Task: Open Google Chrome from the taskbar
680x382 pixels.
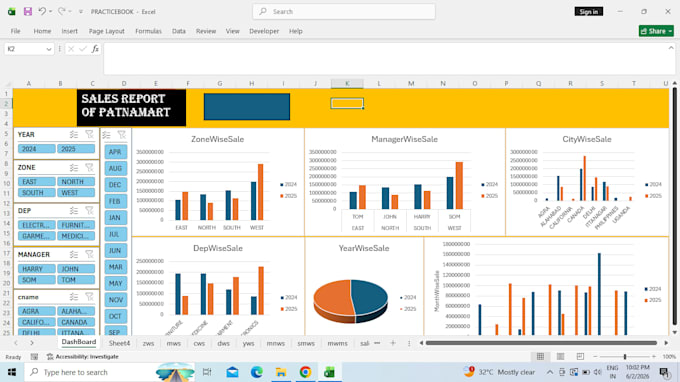Action: click(305, 372)
